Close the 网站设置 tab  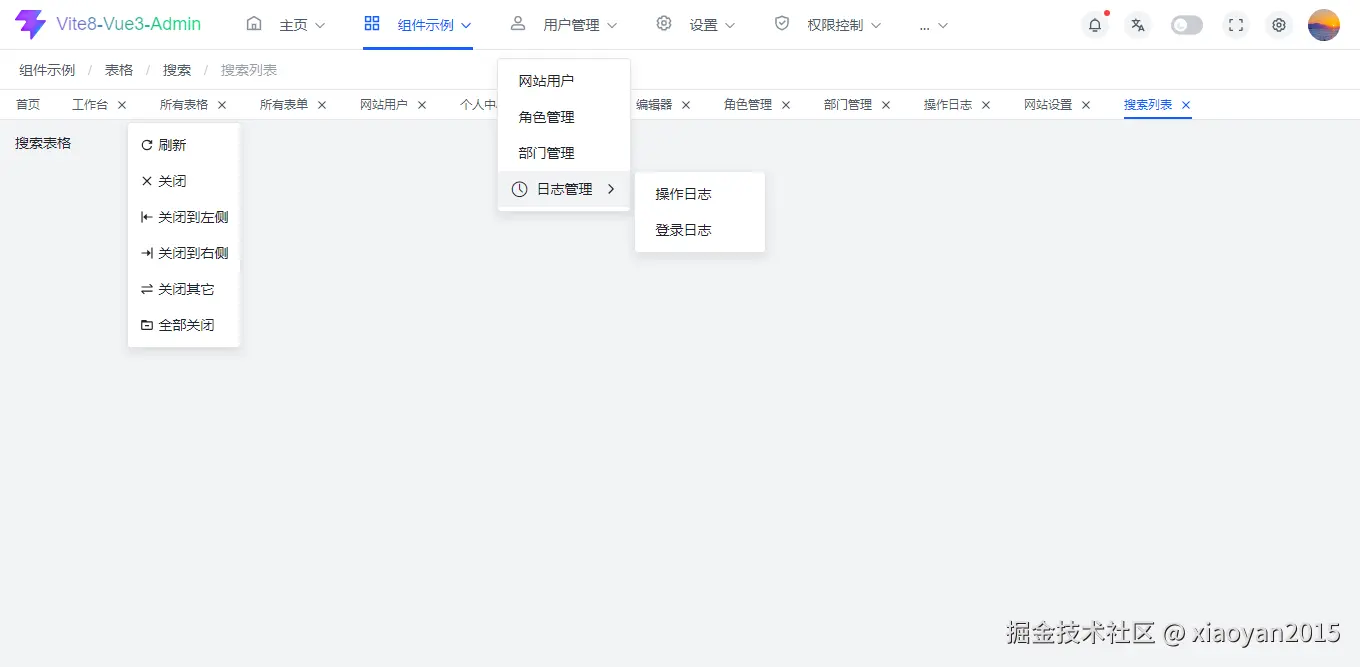click(1086, 105)
